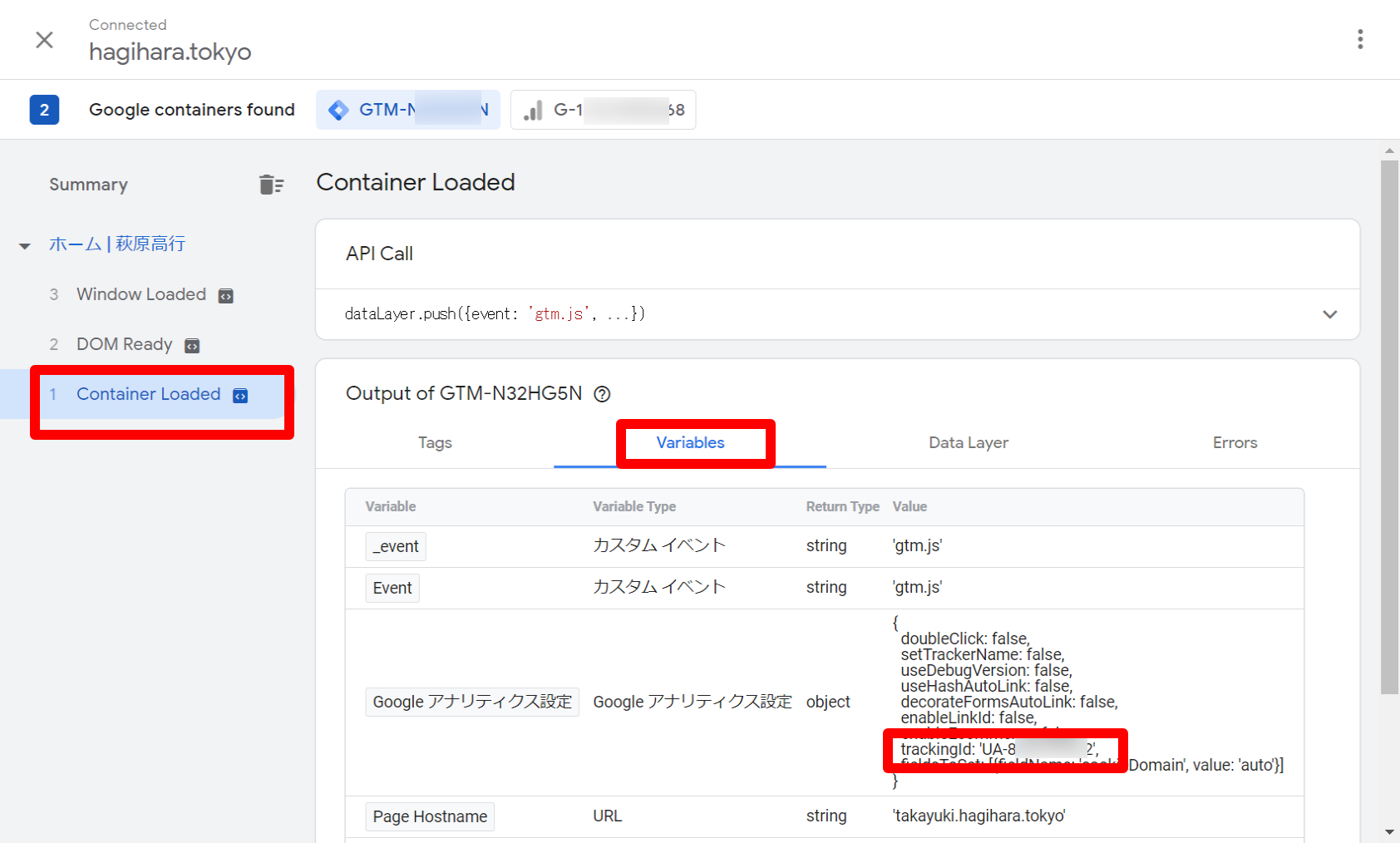Select the DOM Ready event

pos(125,344)
